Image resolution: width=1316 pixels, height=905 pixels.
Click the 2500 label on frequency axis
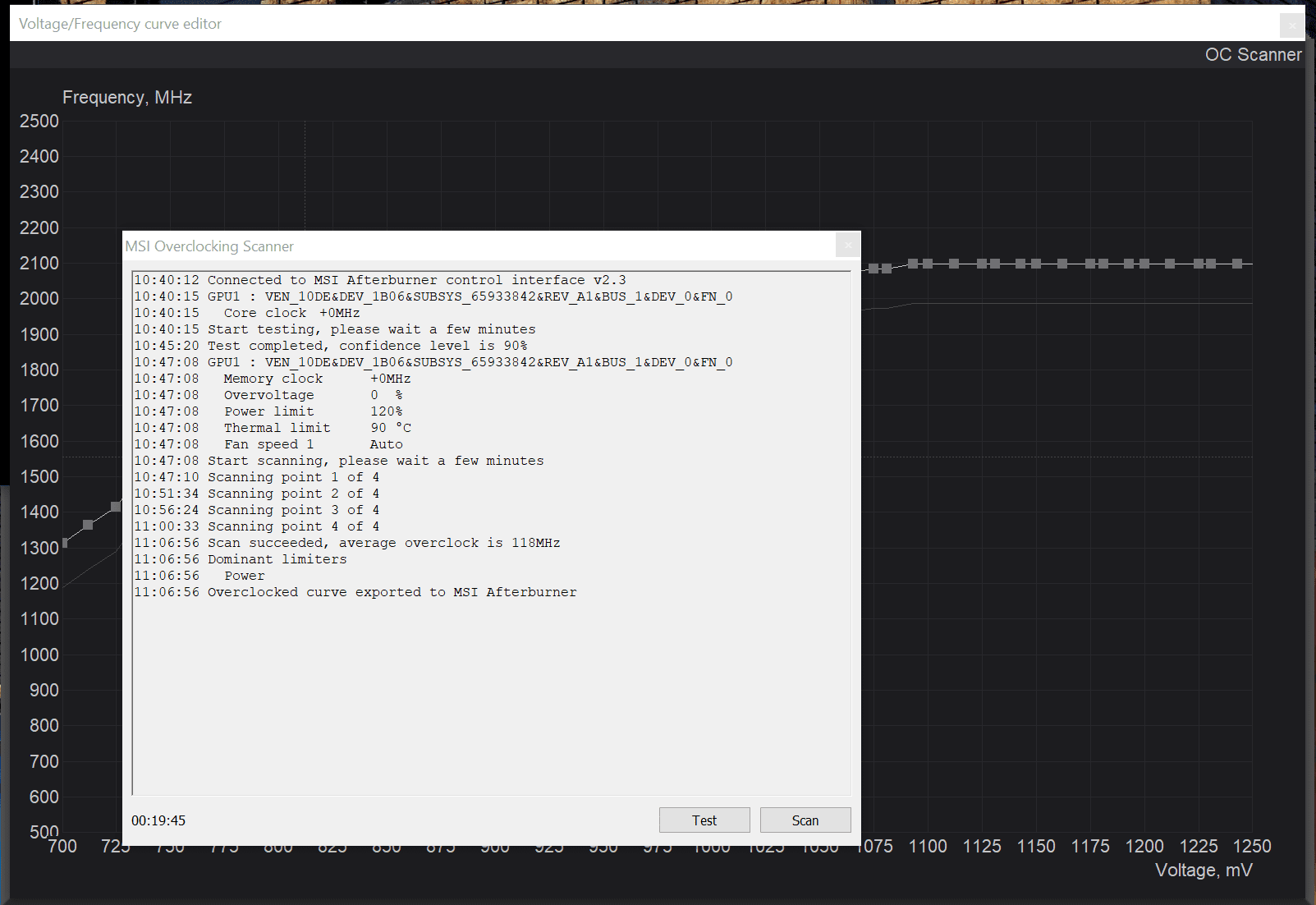39,121
